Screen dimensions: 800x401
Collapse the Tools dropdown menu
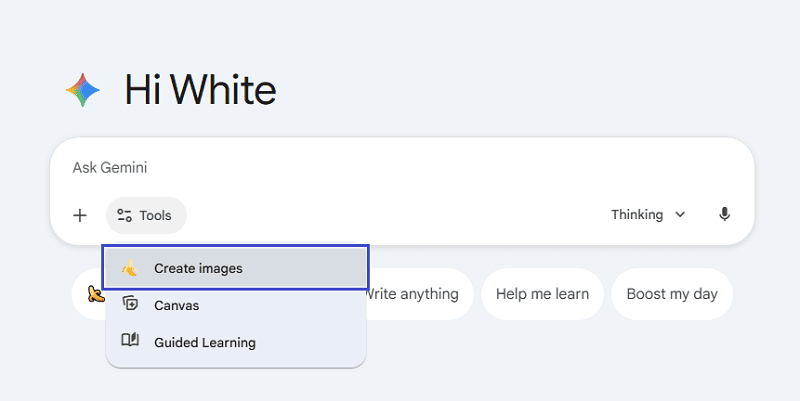[146, 215]
